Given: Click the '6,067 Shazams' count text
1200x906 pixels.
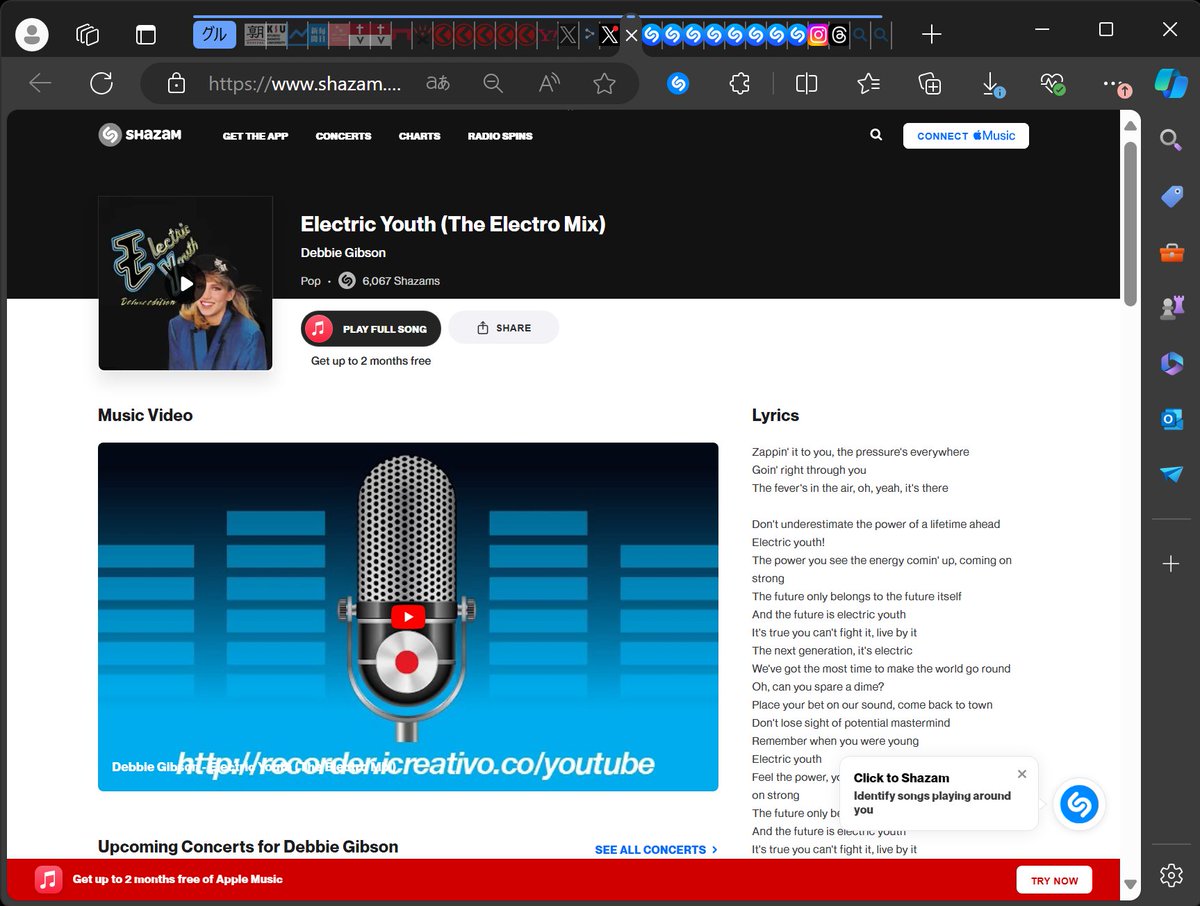Looking at the screenshot, I should pos(401,281).
